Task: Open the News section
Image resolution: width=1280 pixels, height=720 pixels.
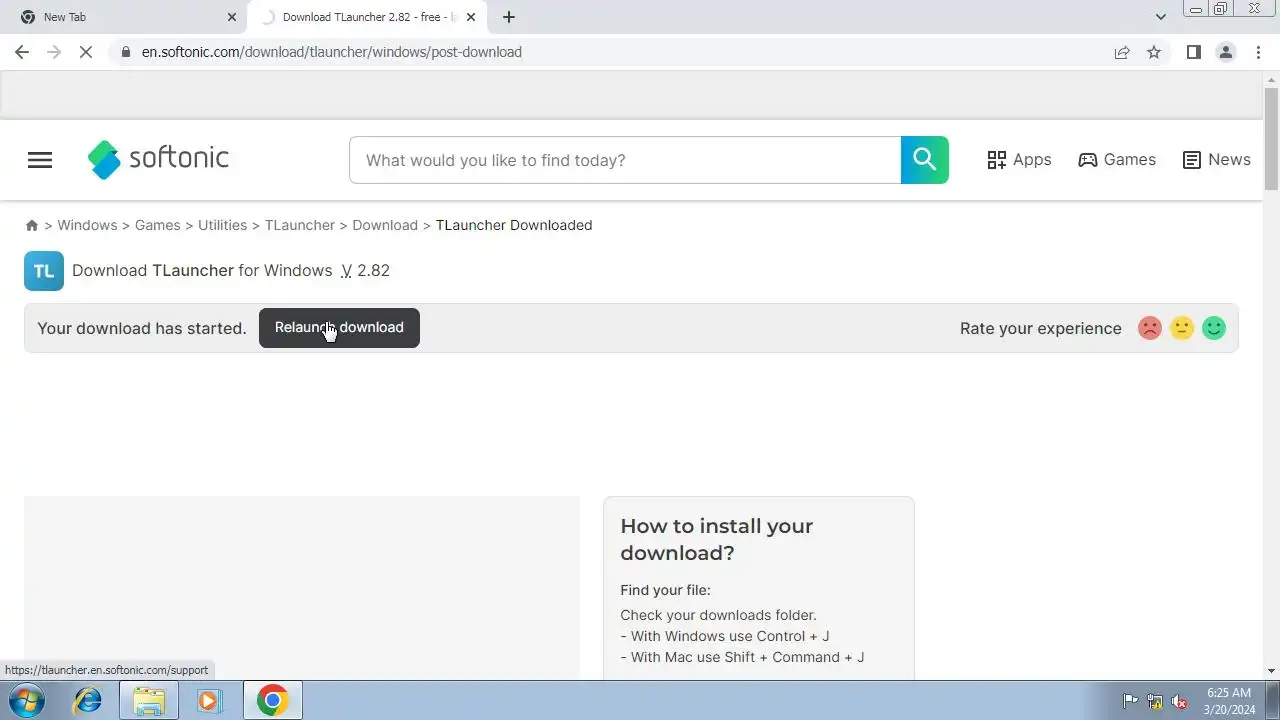Action: tap(1216, 160)
